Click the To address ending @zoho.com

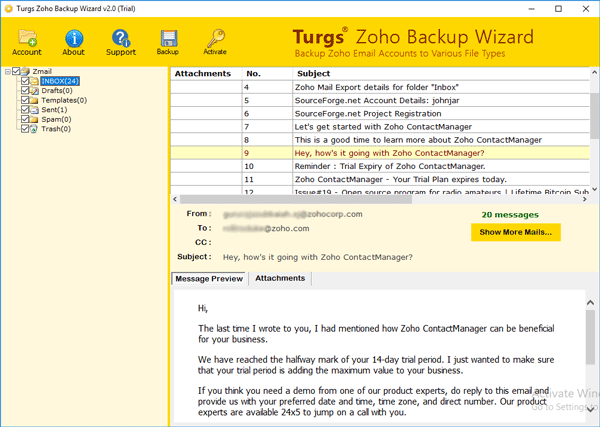266,228
